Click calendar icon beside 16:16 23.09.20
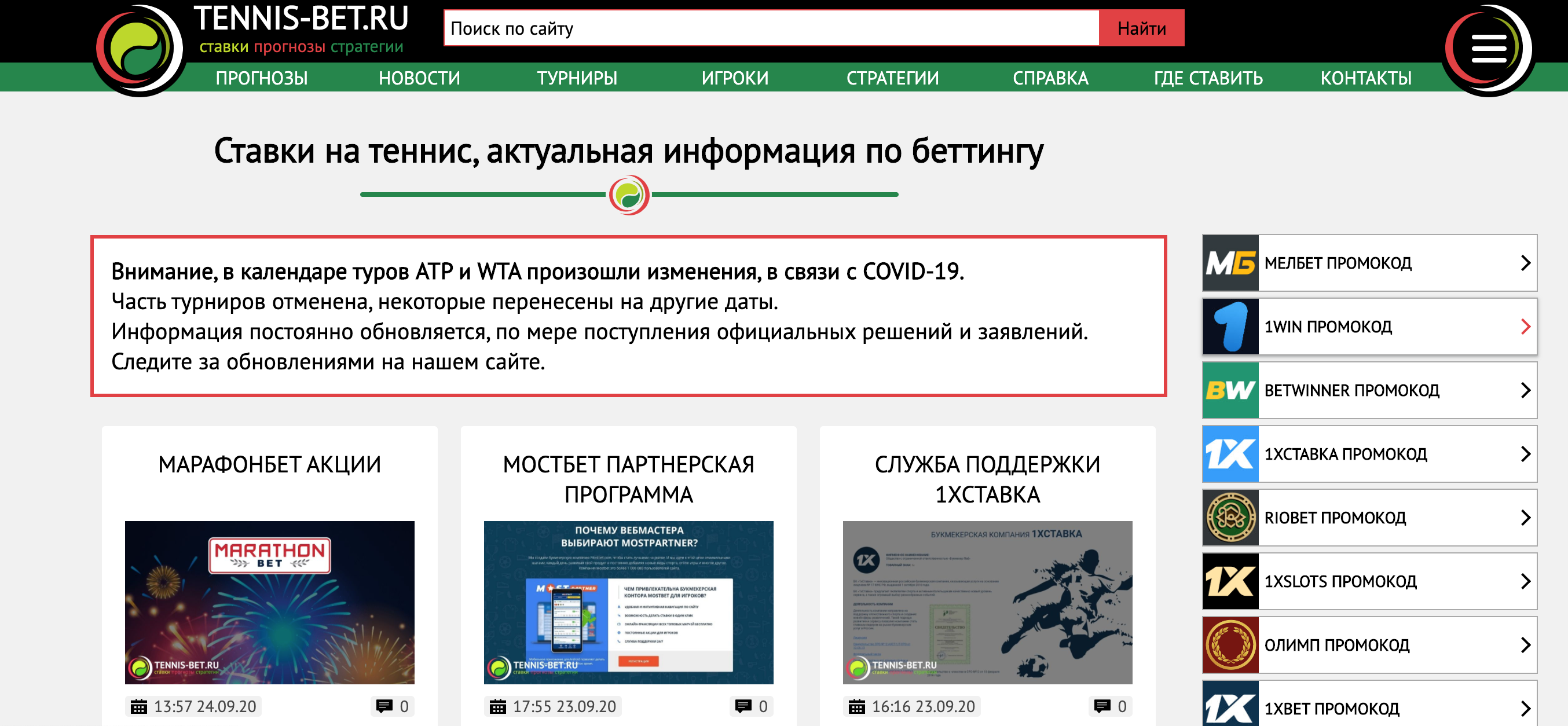Viewport: 1568px width, 726px height. 857,706
